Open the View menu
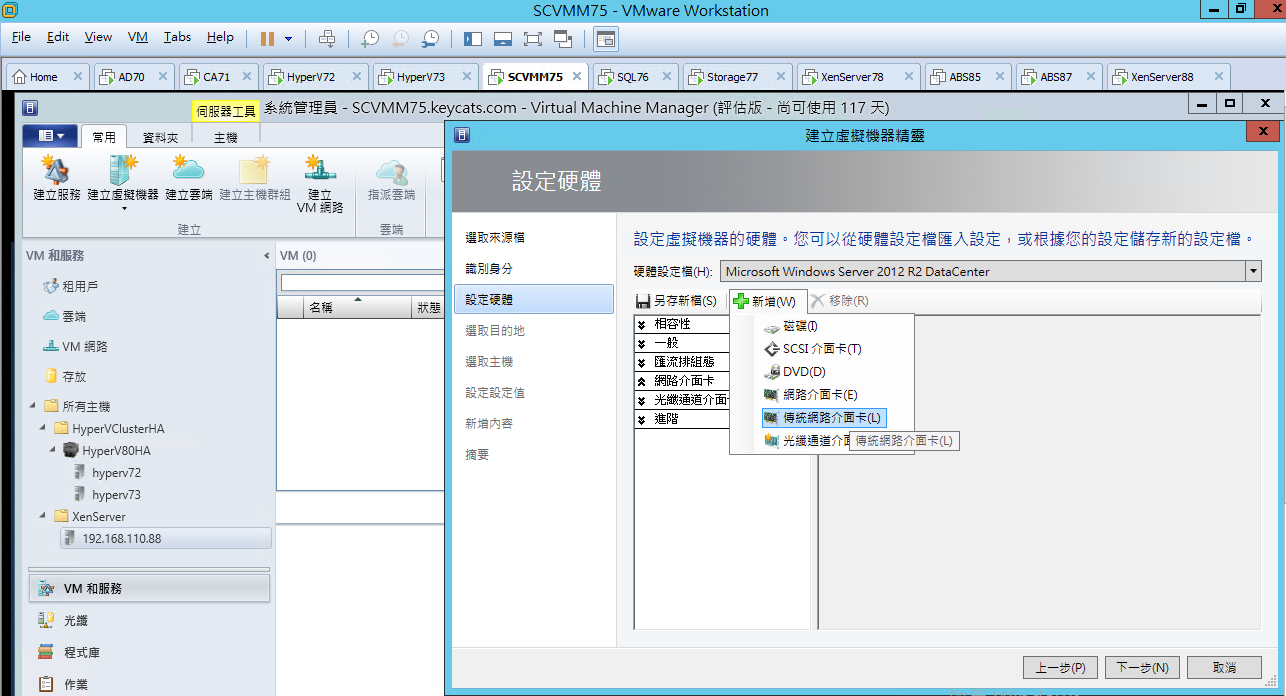 point(98,37)
